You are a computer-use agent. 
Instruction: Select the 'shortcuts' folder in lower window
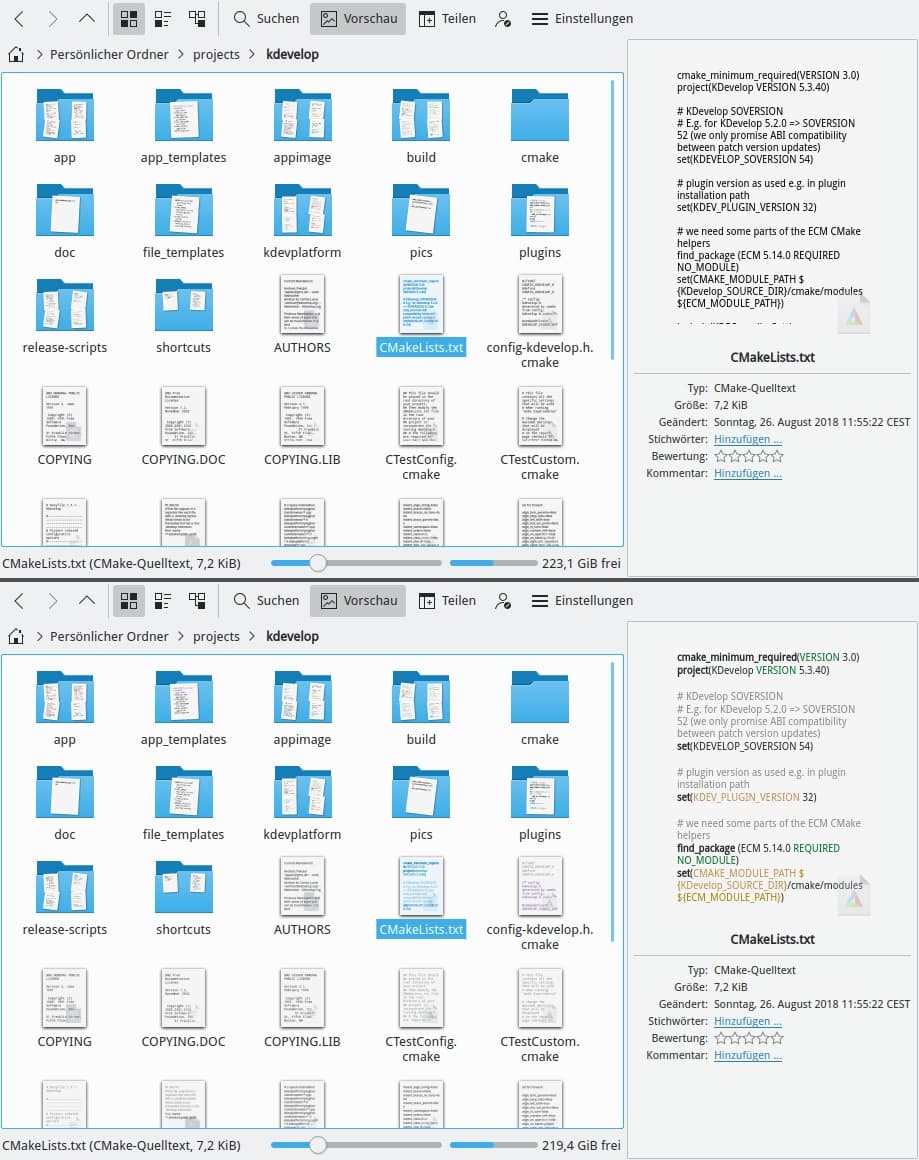click(184, 897)
